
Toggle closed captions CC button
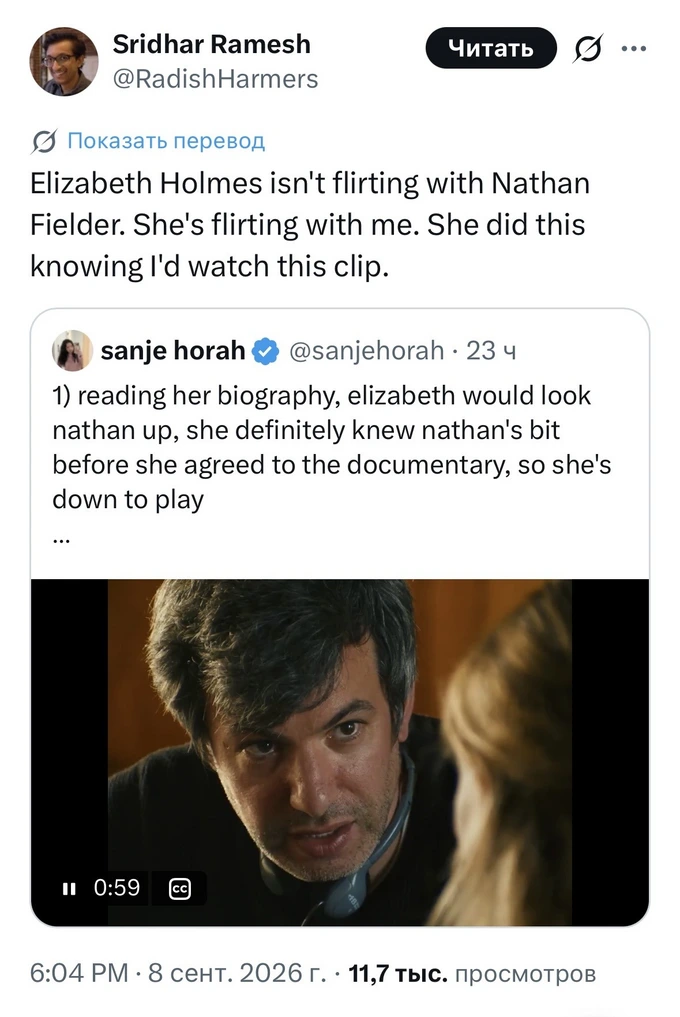(180, 888)
